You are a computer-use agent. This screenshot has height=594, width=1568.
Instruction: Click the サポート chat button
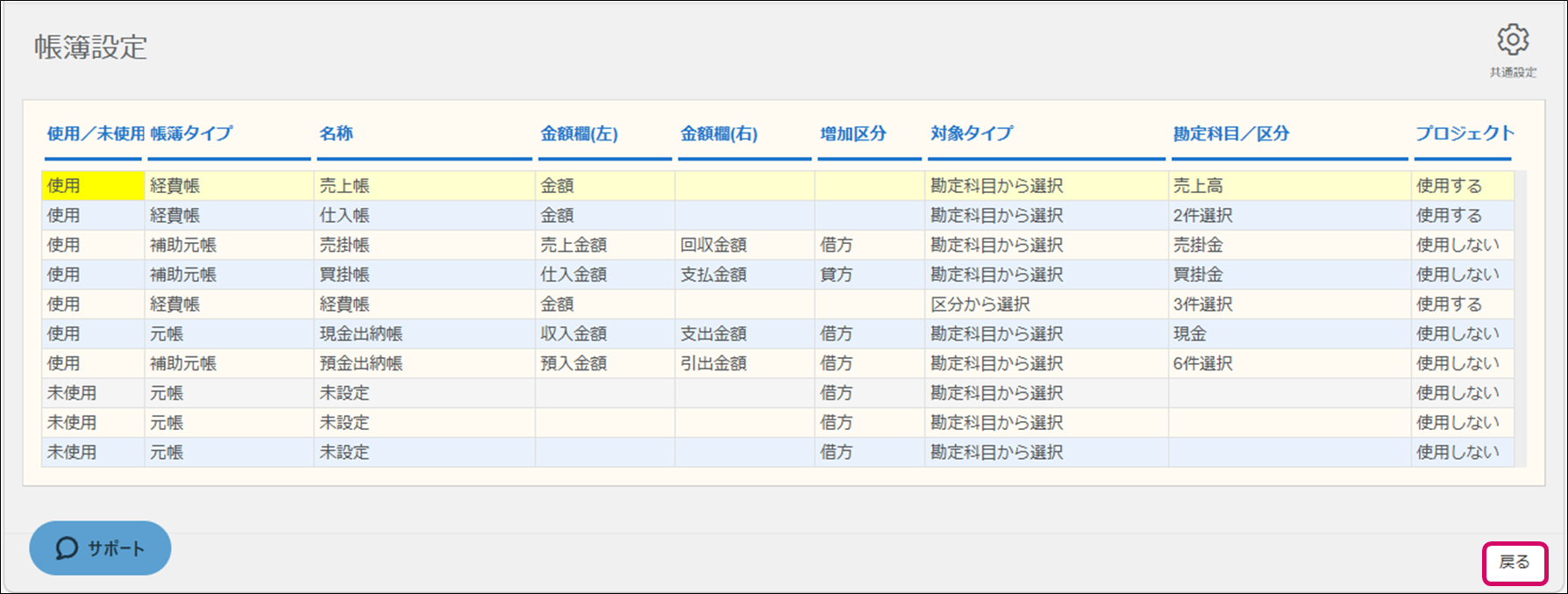coord(100,548)
